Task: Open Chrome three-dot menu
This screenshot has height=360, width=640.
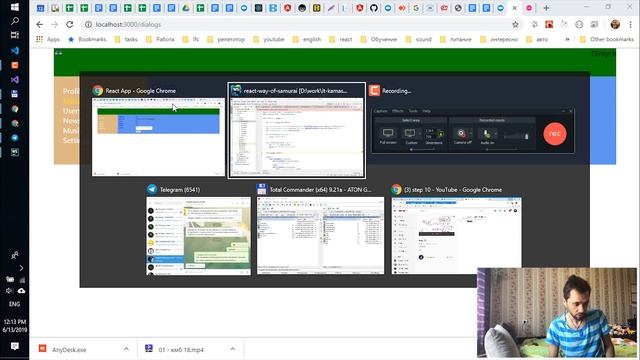Action: 631,24
